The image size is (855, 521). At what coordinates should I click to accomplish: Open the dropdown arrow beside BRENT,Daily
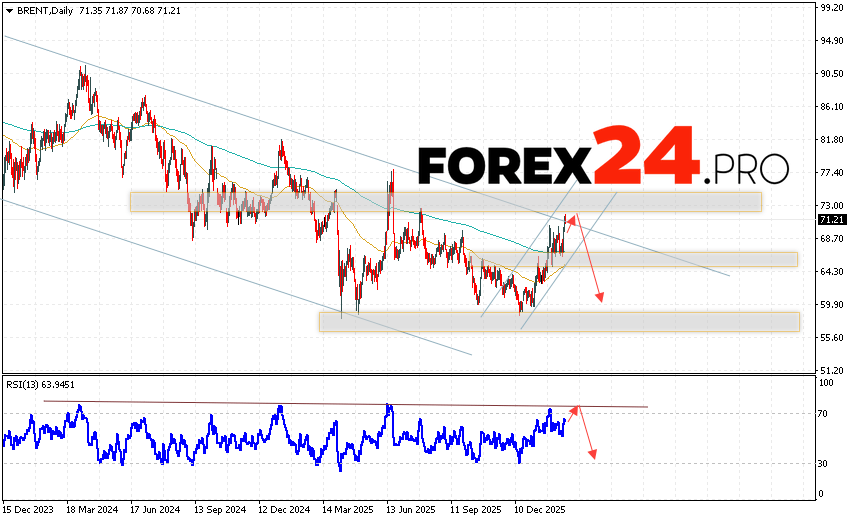[x=8, y=9]
